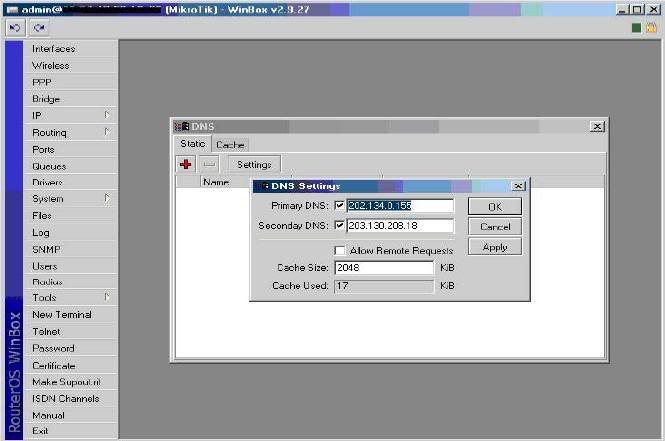Click the green status square indicator
The width and height of the screenshot is (665, 441).
click(x=636, y=28)
